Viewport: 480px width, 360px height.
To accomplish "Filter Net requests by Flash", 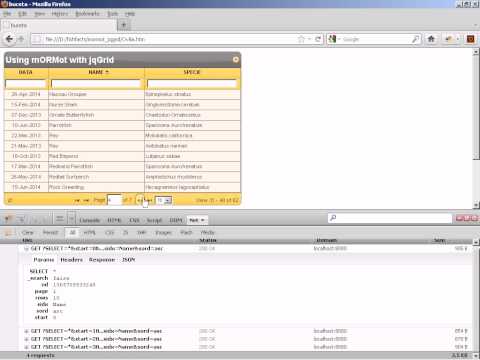I will [x=186, y=233].
